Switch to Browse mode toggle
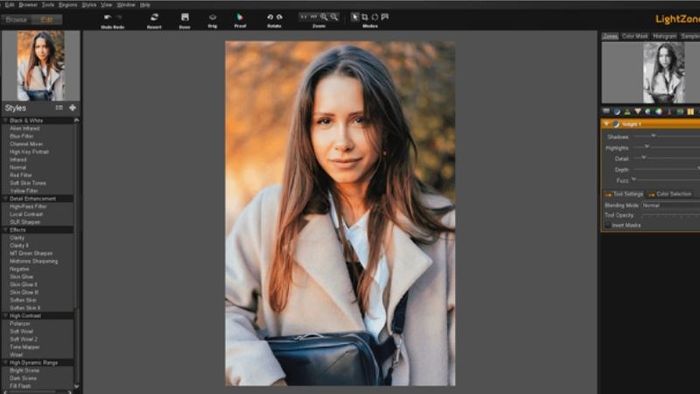The height and width of the screenshot is (394, 700). pyautogui.click(x=17, y=19)
